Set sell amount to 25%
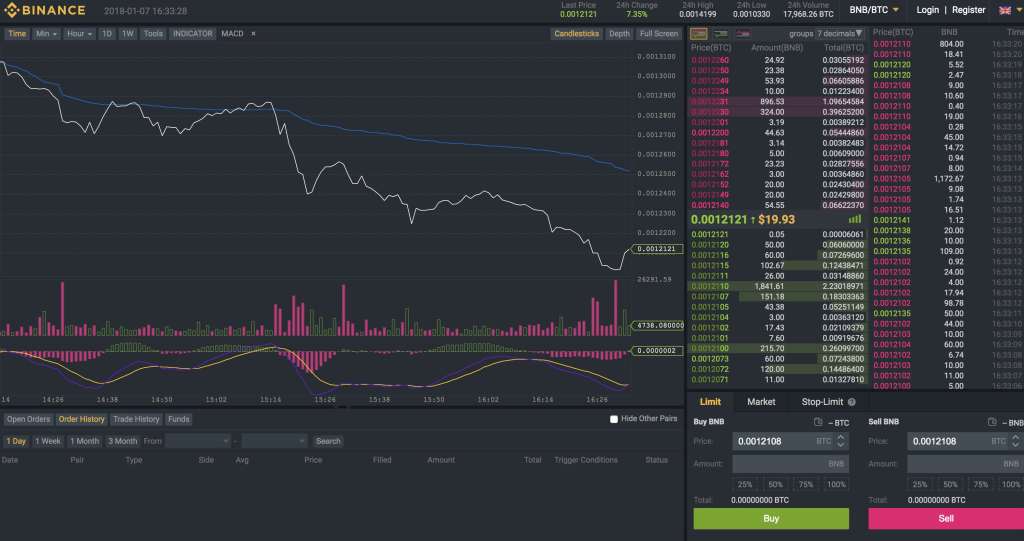Image resolution: width=1024 pixels, height=541 pixels. (920, 484)
